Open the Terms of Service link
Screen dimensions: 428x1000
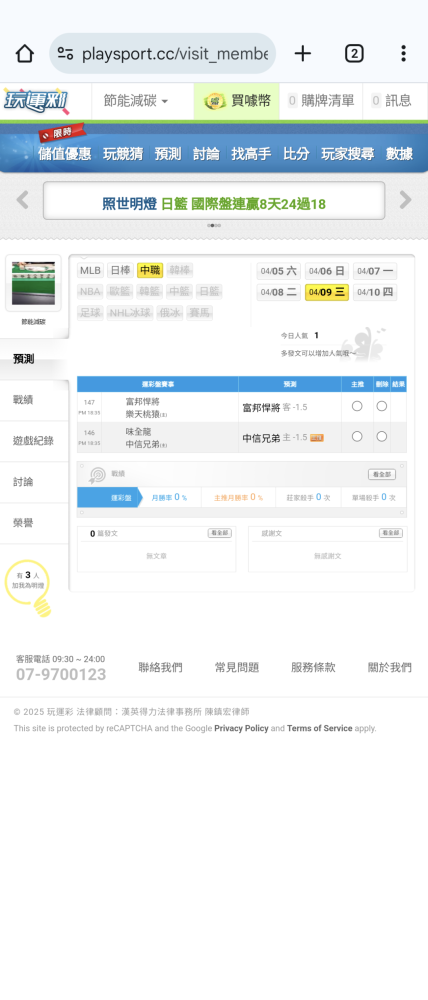pos(320,728)
